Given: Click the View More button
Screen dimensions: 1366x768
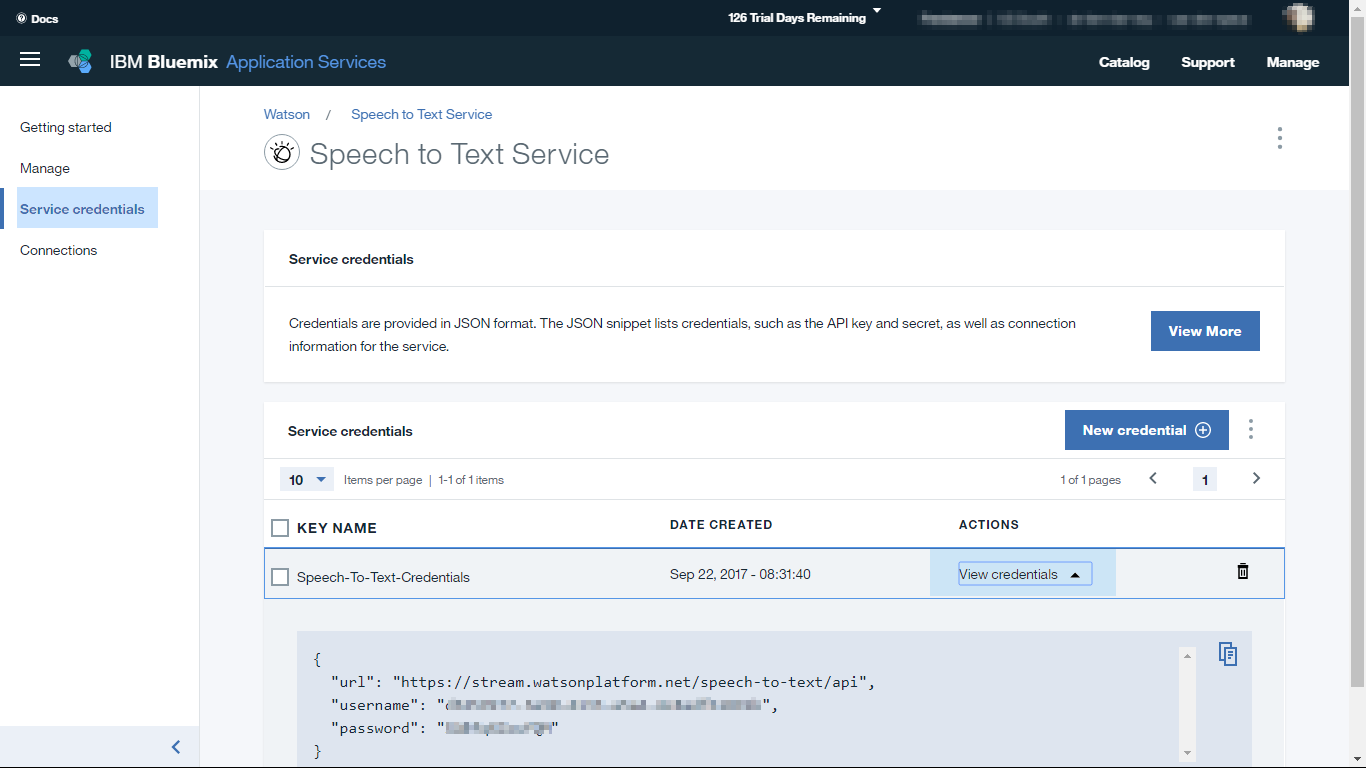Looking at the screenshot, I should pyautogui.click(x=1205, y=331).
